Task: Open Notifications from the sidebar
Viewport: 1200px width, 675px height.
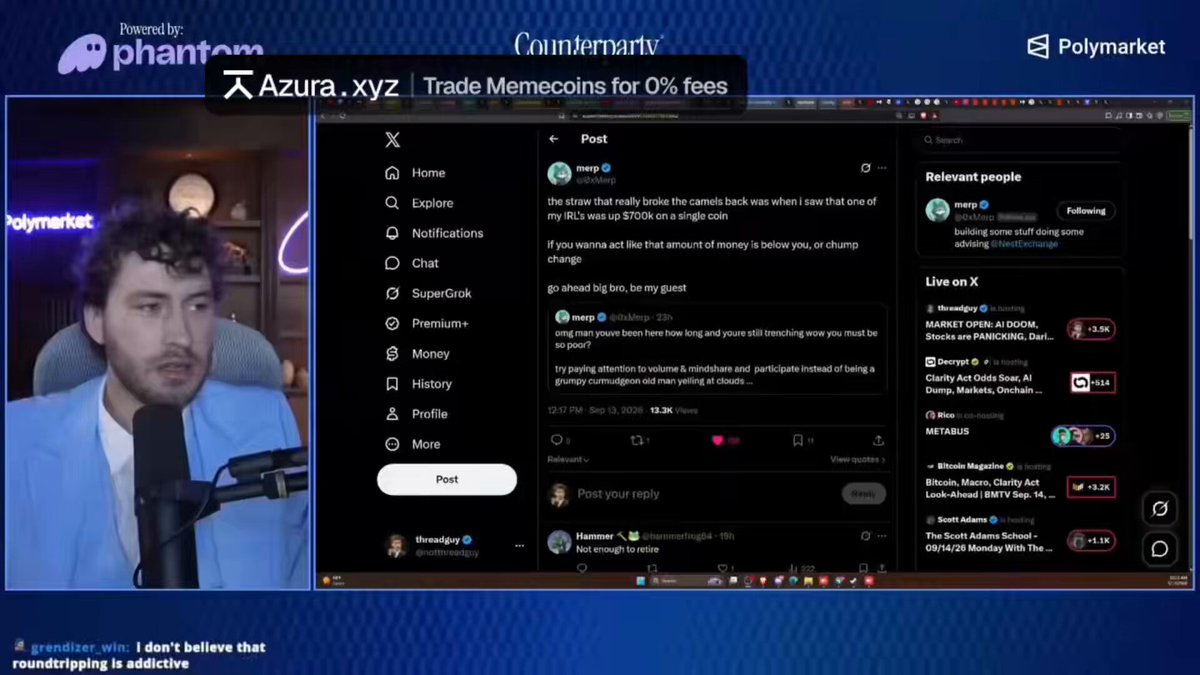Action: (435, 233)
